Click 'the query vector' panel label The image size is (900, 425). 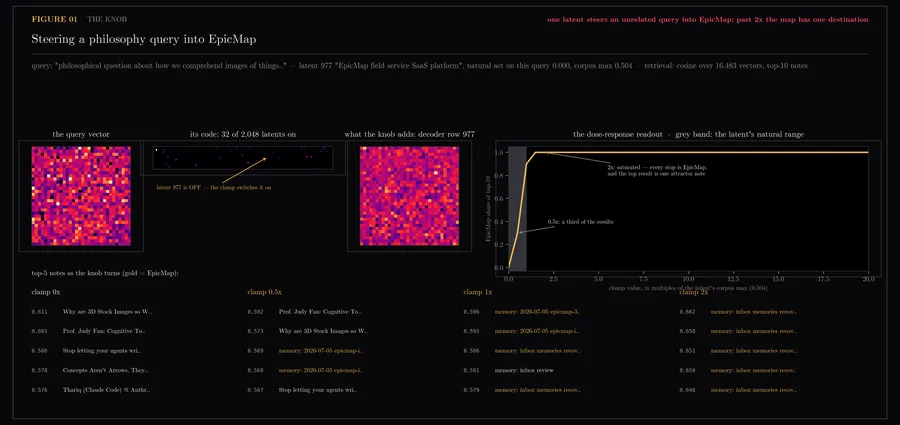coord(81,134)
